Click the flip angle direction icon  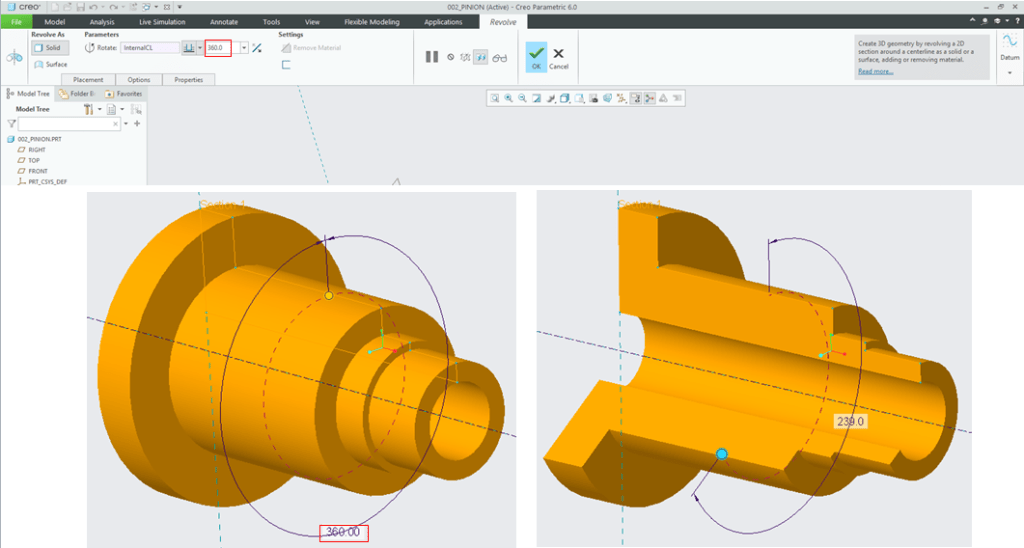tap(257, 48)
